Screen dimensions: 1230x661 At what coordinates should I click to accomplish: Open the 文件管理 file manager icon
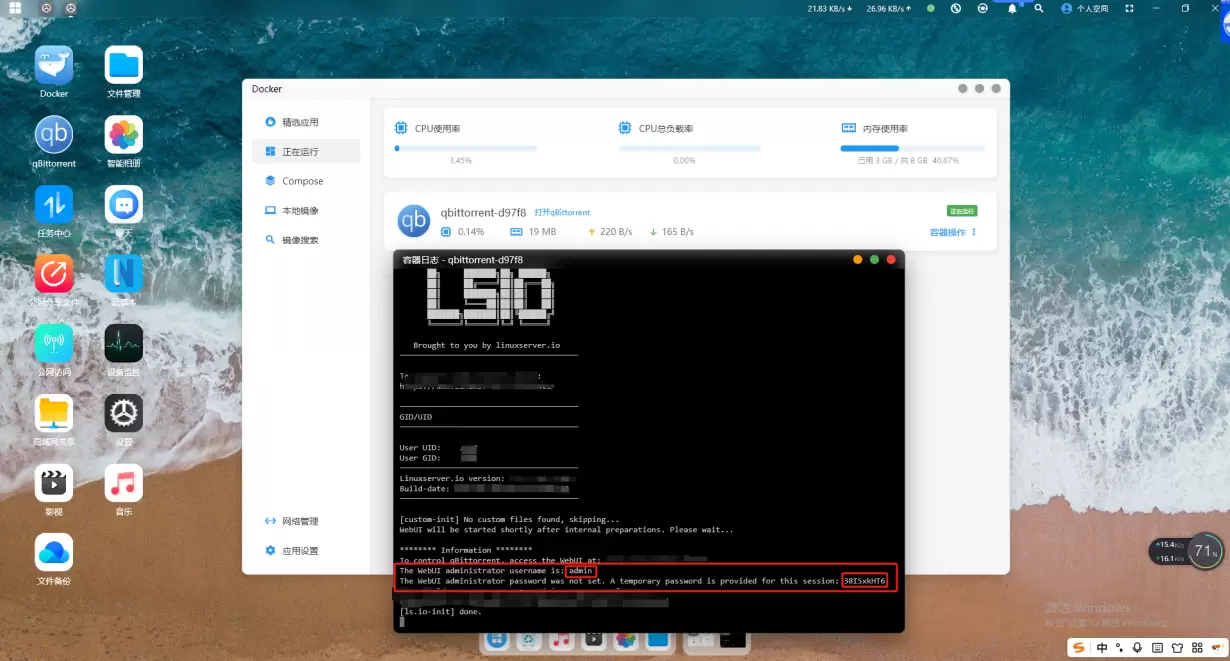(124, 66)
